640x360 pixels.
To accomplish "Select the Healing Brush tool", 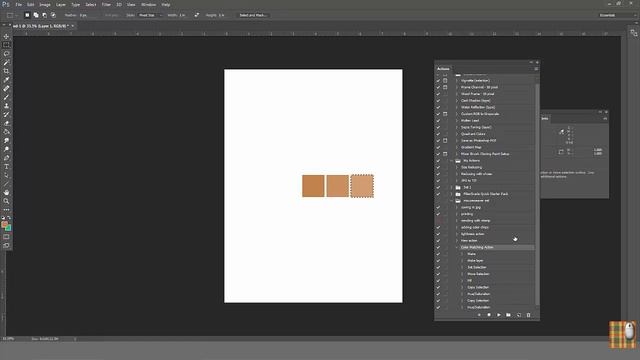I will [6, 88].
